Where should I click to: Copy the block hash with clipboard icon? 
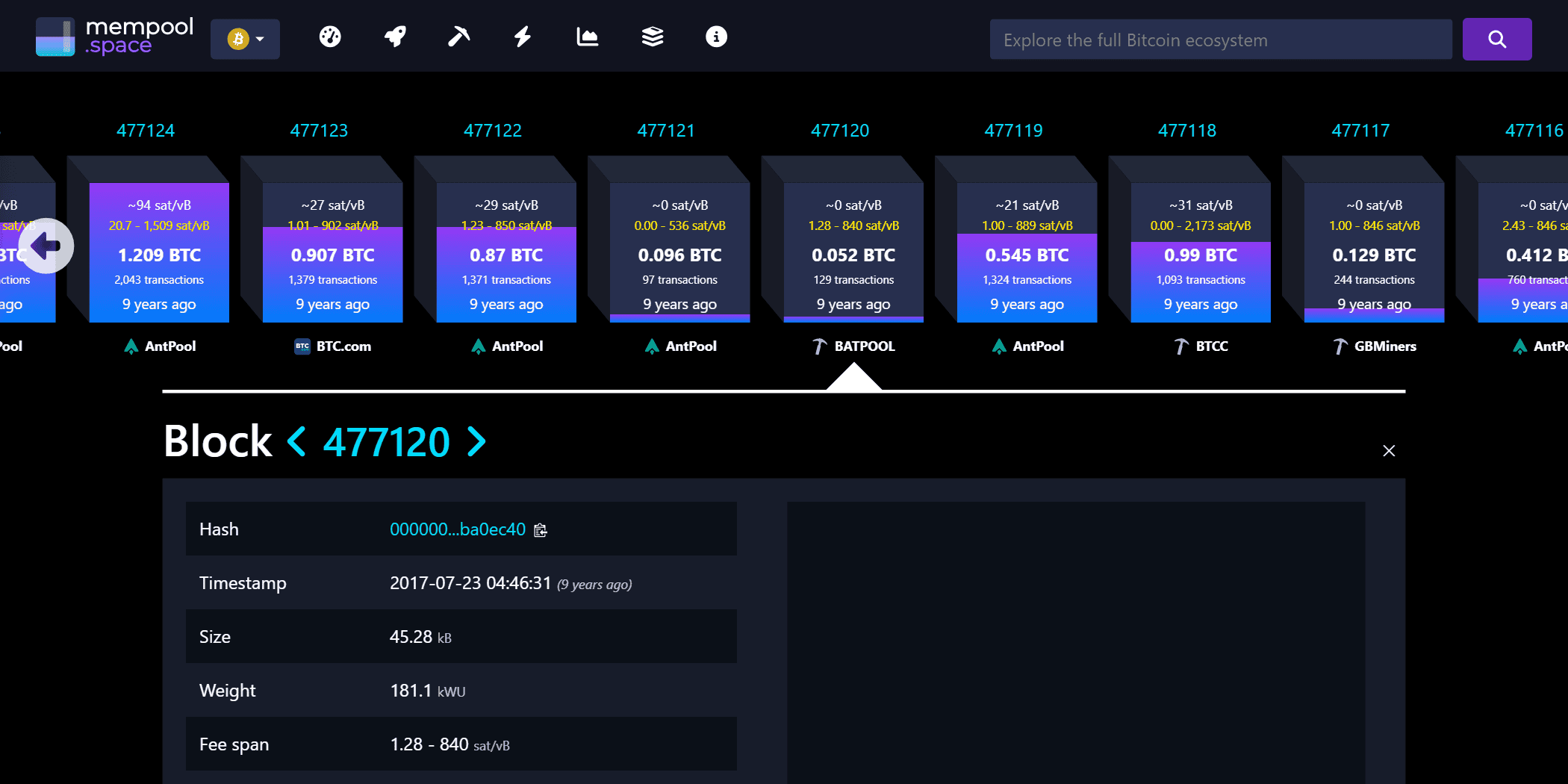pyautogui.click(x=541, y=530)
